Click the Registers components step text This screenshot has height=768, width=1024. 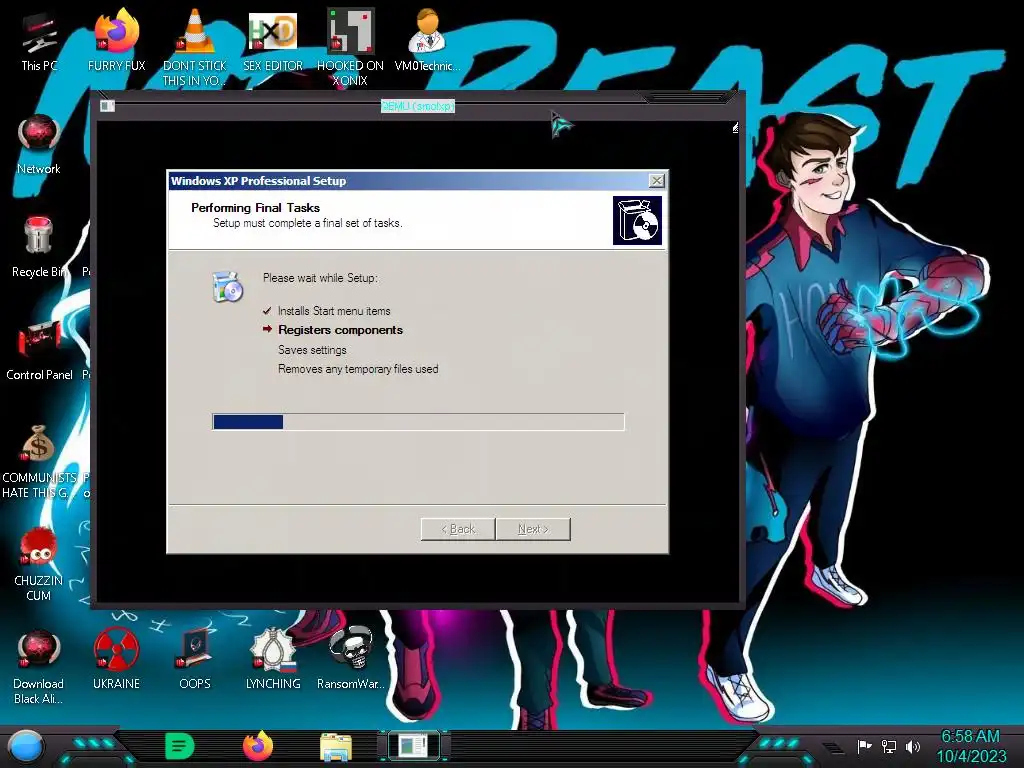pyautogui.click(x=340, y=330)
